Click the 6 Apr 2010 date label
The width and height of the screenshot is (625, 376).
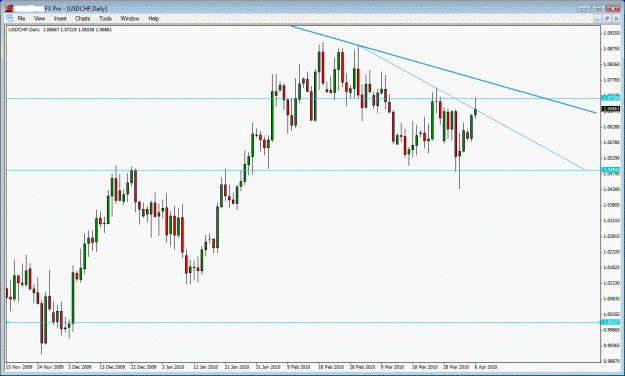click(x=486, y=367)
